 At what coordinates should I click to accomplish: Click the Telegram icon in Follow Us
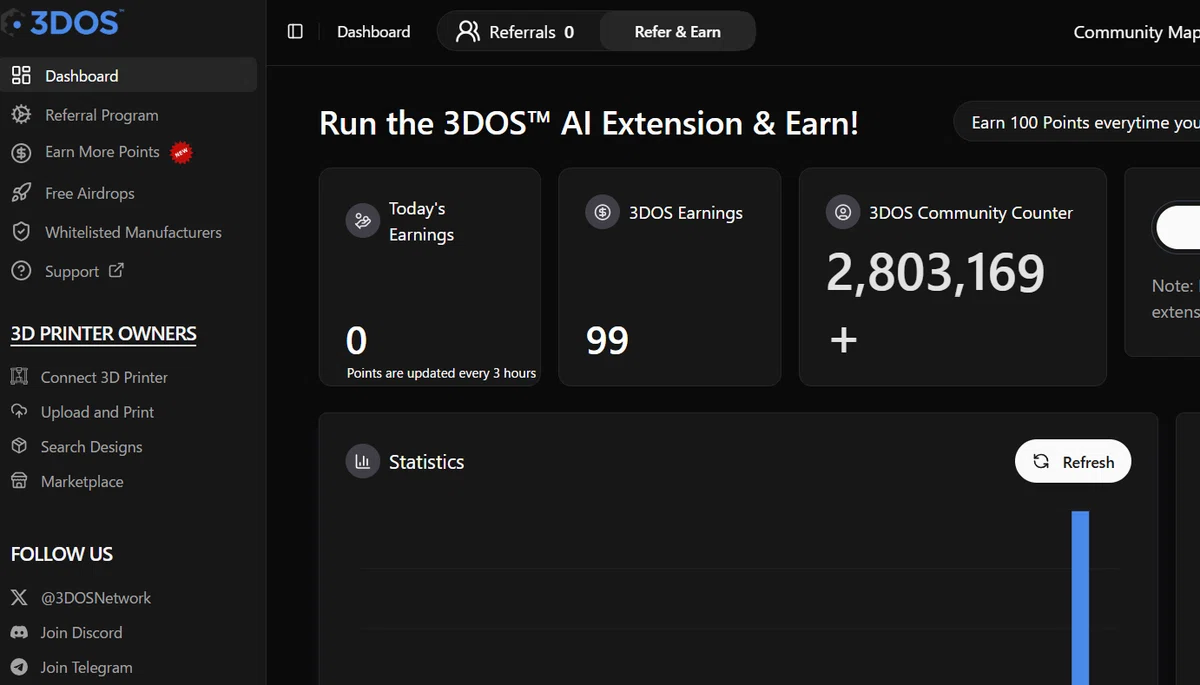19,667
